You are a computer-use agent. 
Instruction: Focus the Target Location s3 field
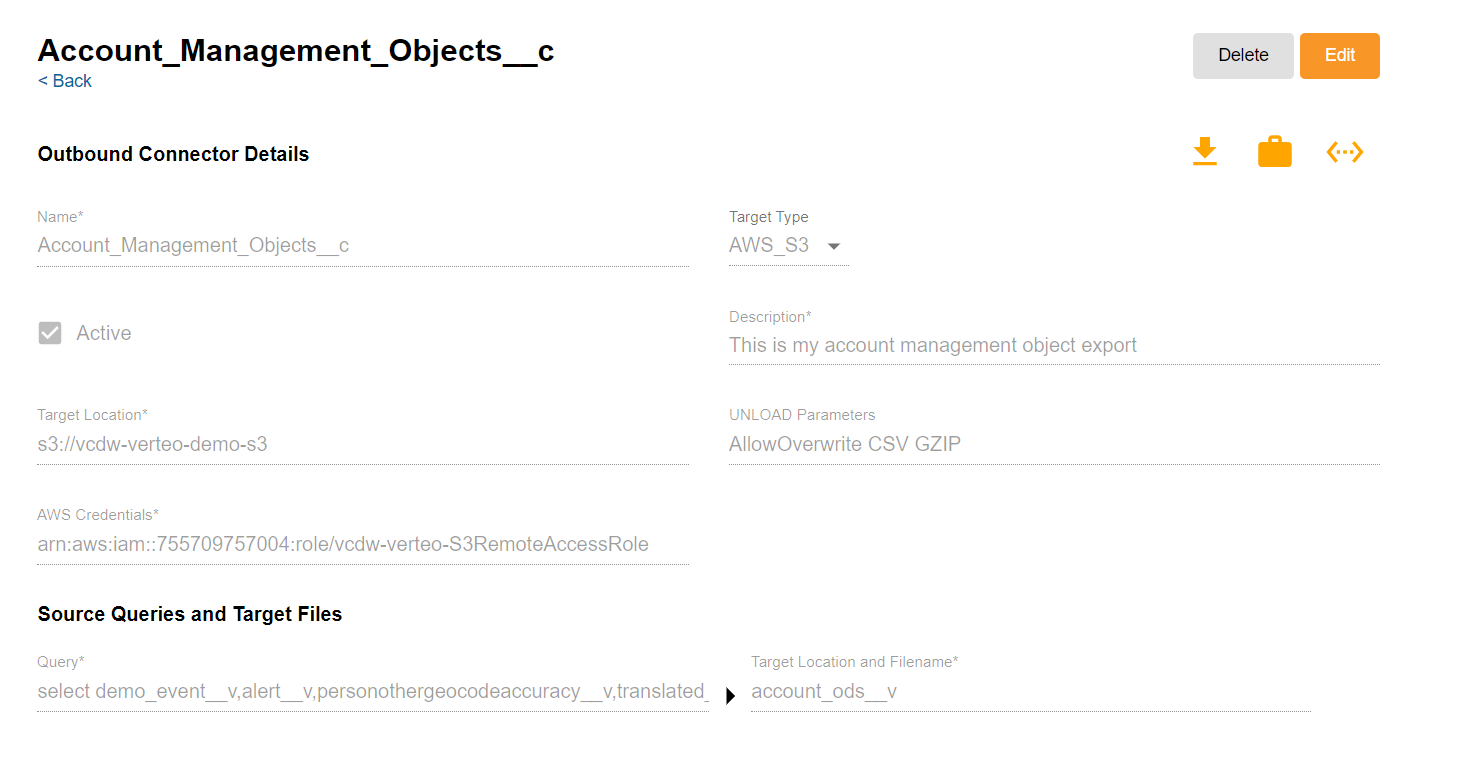click(362, 444)
